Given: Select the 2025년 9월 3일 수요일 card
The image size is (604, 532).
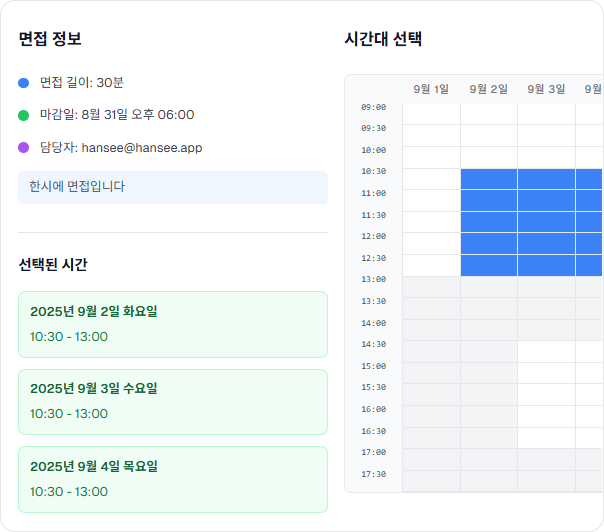Looking at the screenshot, I should click(173, 402).
